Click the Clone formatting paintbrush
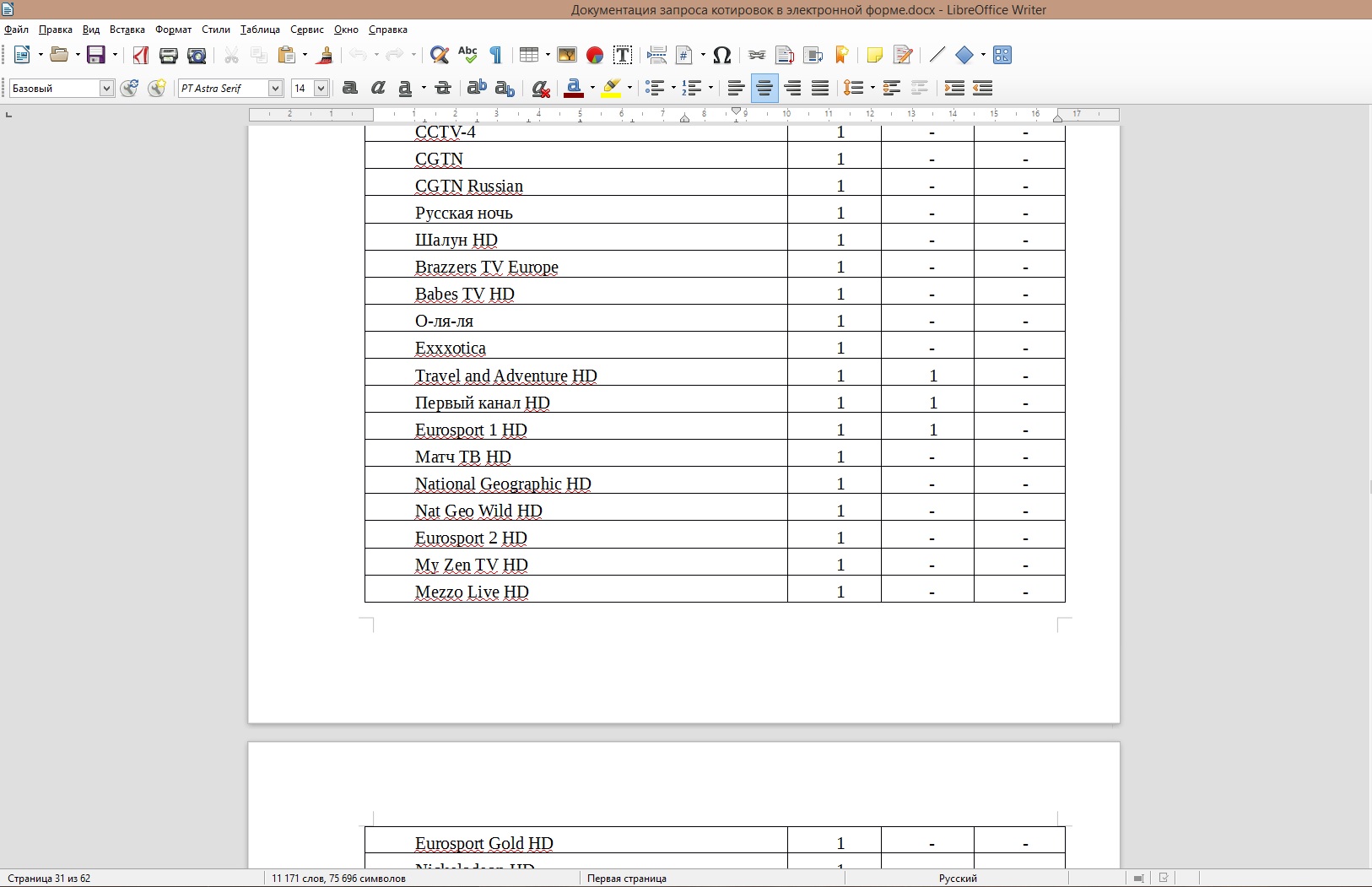 325,56
